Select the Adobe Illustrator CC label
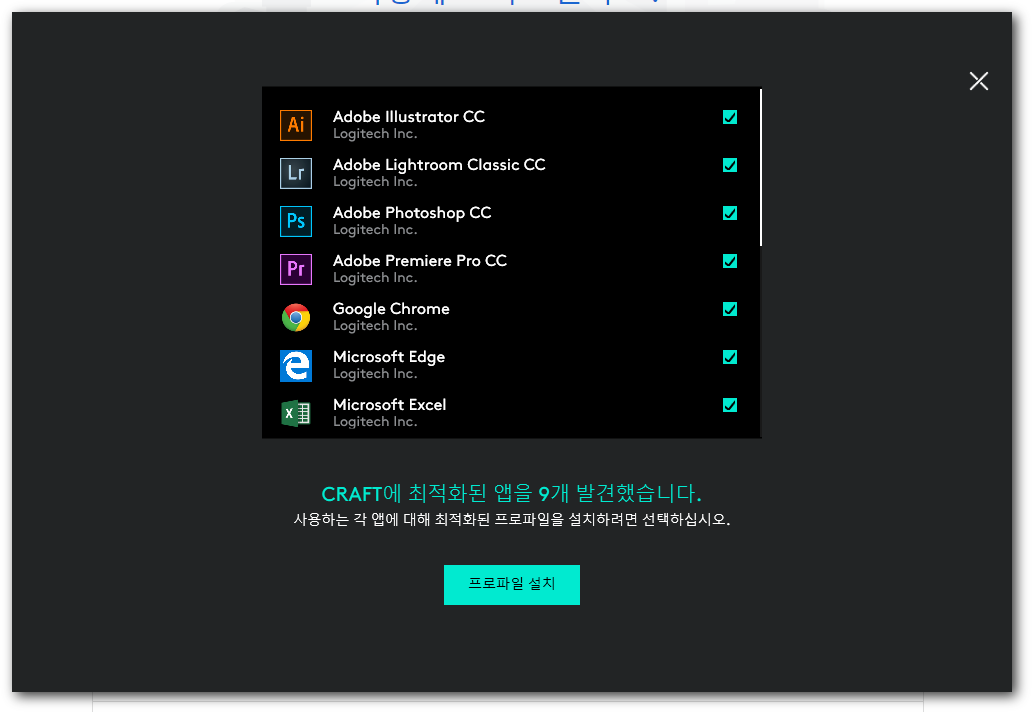Viewport: 1032px width, 712px height. tap(409, 117)
